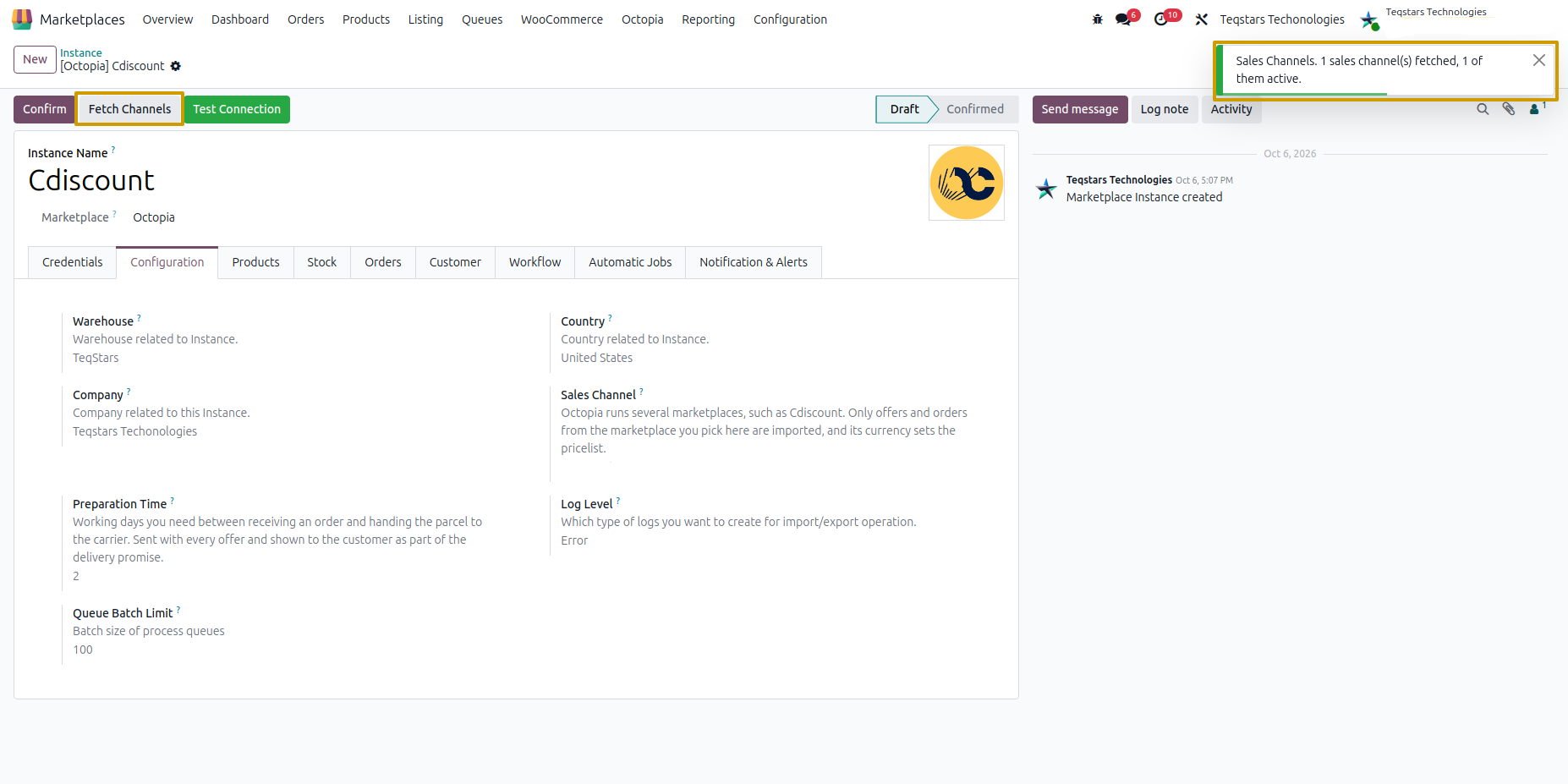The image size is (1568, 784).
Task: Open the Products top menu
Action: (x=366, y=19)
